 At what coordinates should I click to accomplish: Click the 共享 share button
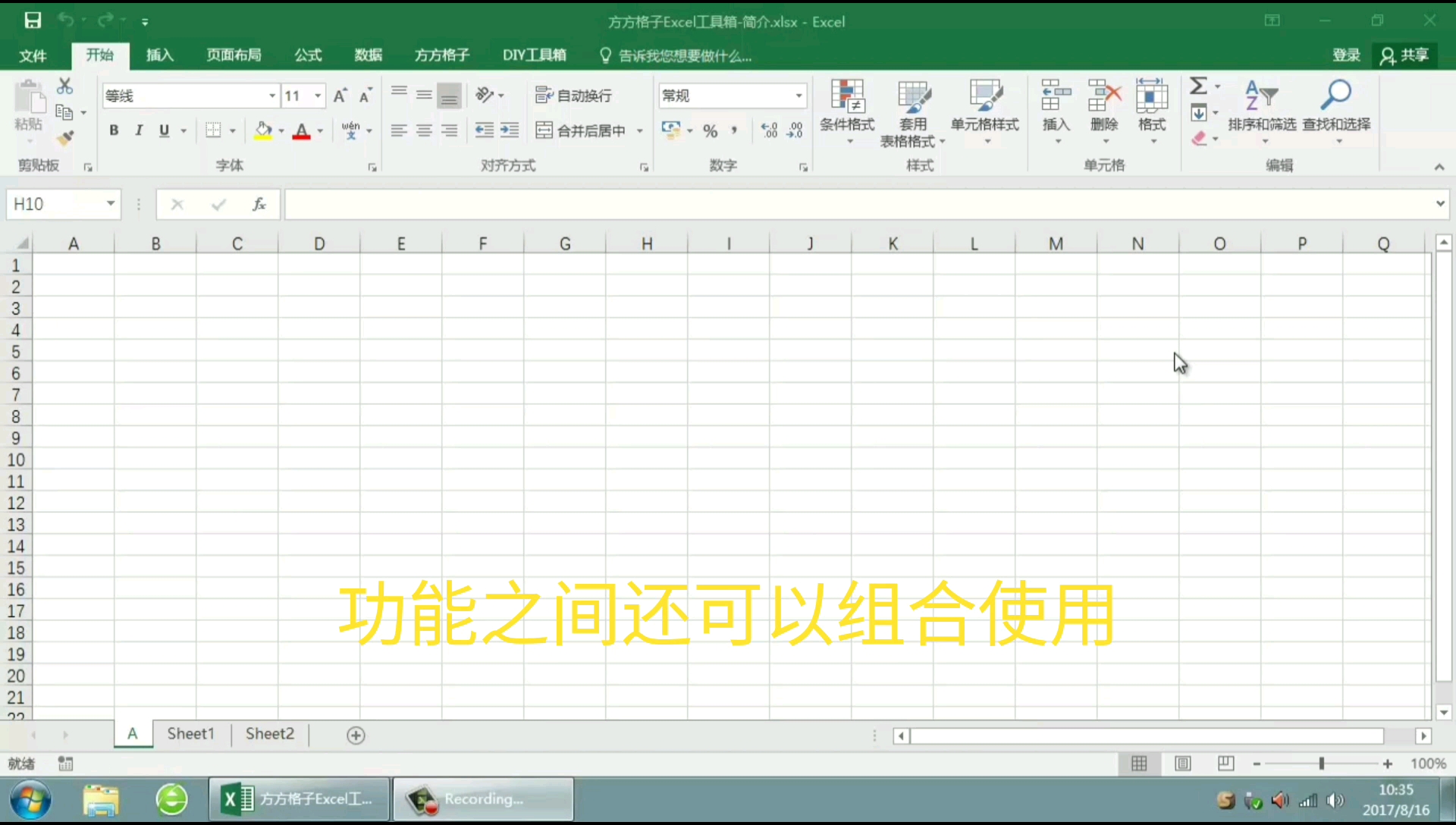(x=1405, y=55)
